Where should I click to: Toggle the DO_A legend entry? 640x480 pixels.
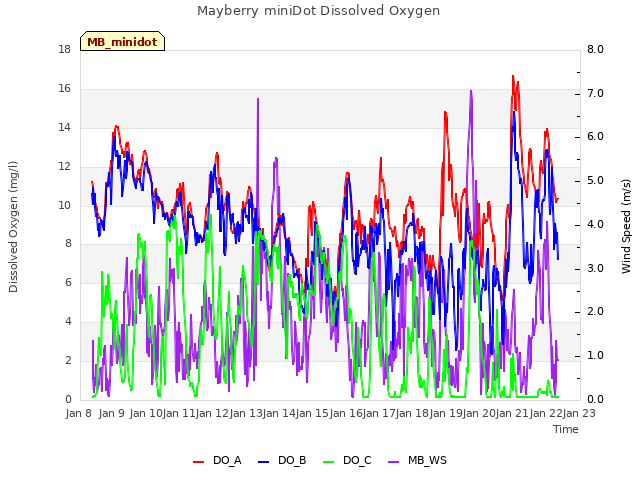click(x=217, y=461)
